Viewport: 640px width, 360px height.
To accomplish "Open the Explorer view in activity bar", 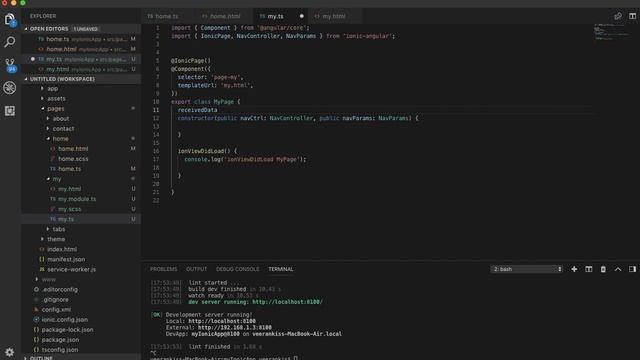I will [x=10, y=19].
